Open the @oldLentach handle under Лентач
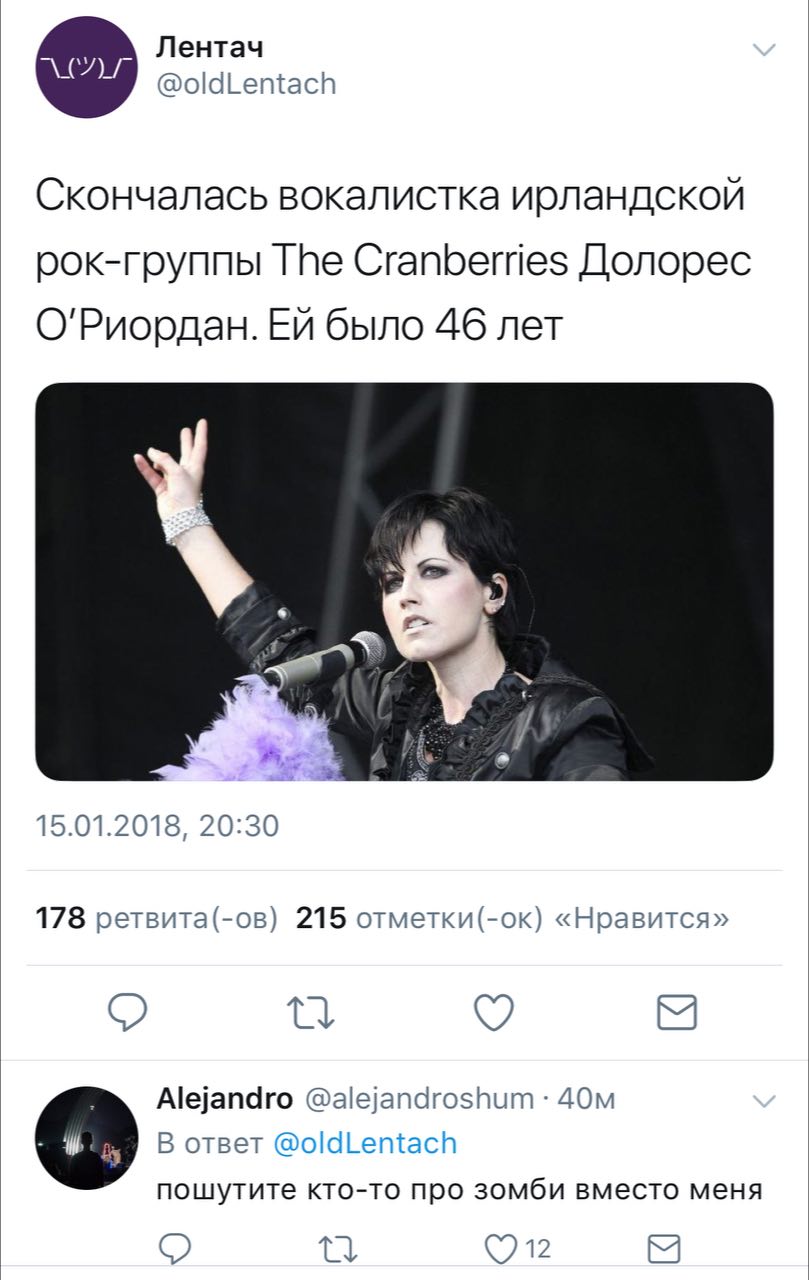 (x=247, y=84)
